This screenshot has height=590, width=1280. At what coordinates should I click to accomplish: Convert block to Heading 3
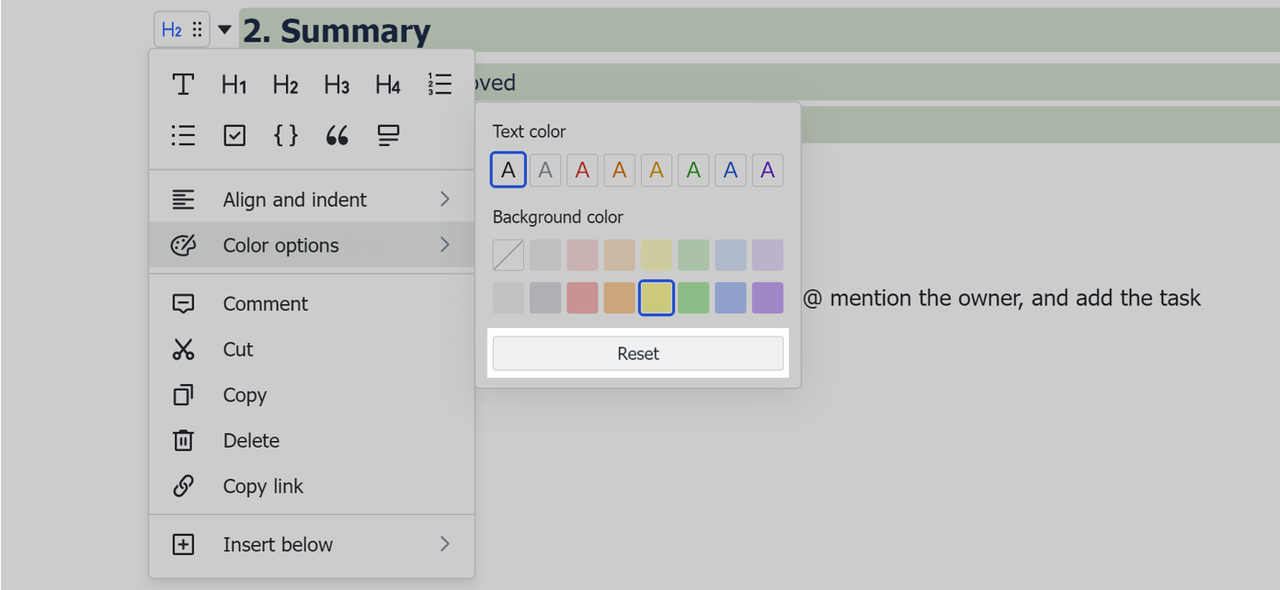[x=337, y=85]
